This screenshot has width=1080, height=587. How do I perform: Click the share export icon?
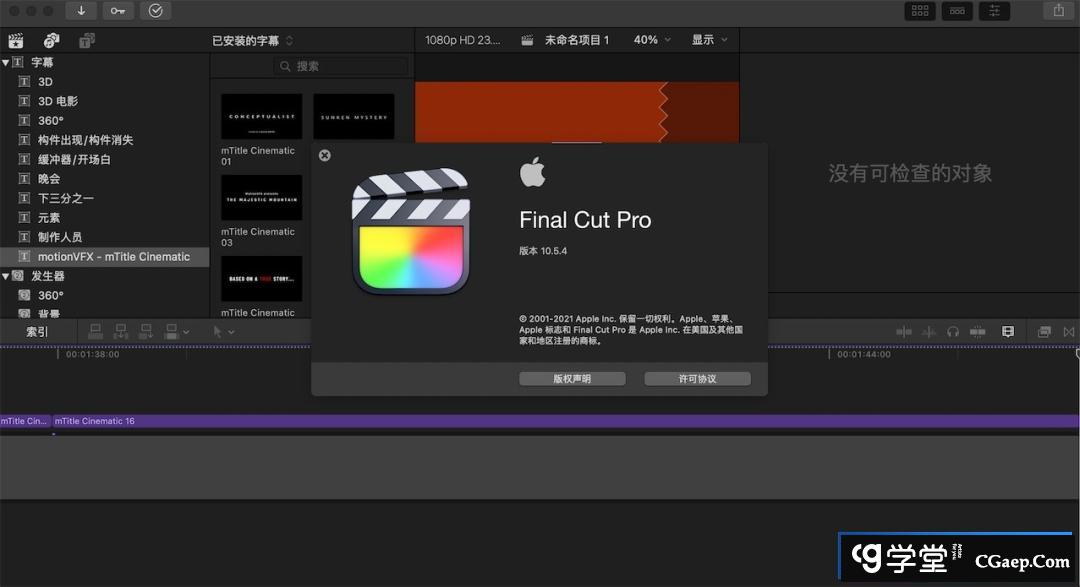click(1058, 11)
